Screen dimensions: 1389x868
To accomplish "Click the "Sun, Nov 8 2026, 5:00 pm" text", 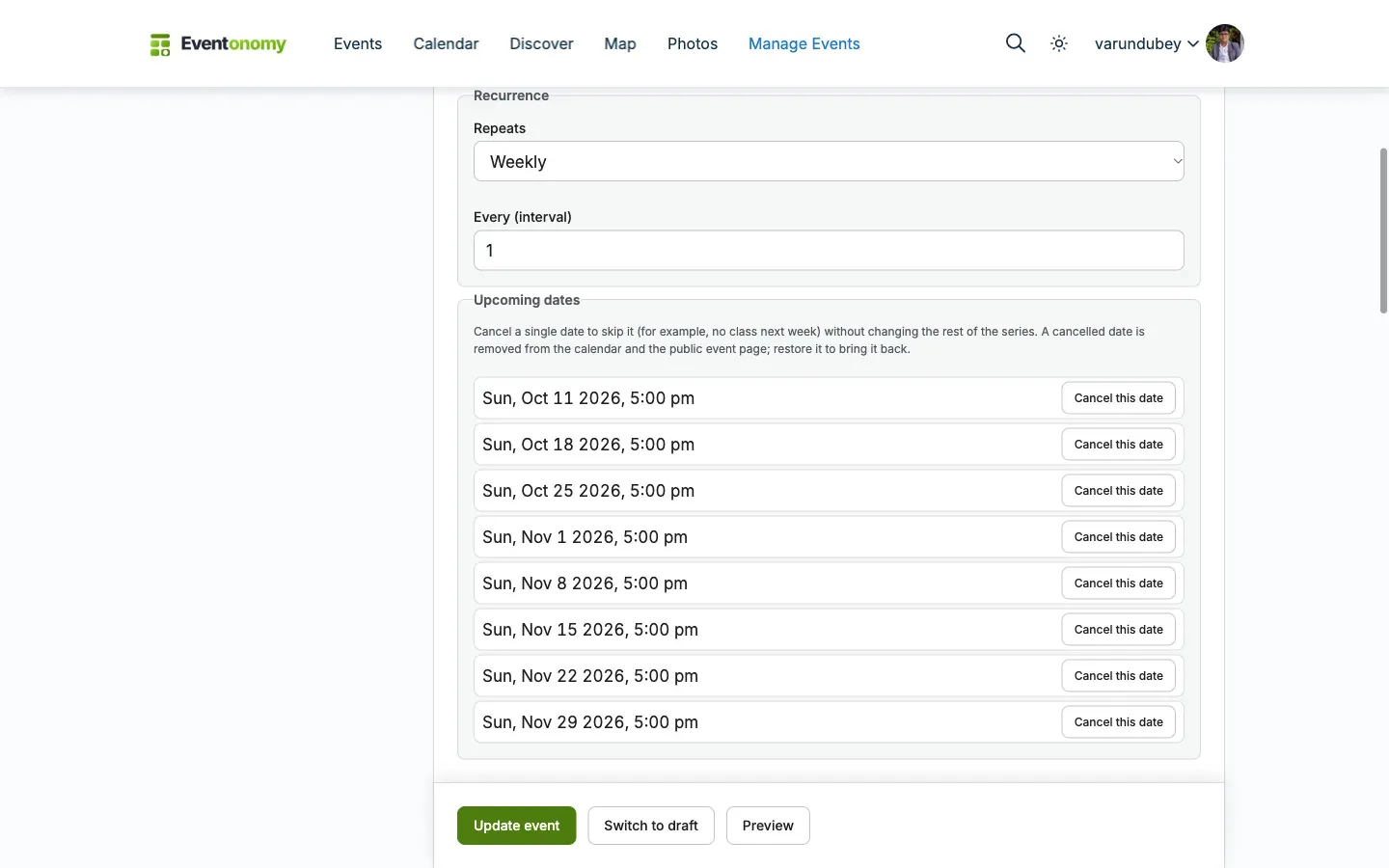I will tap(585, 583).
